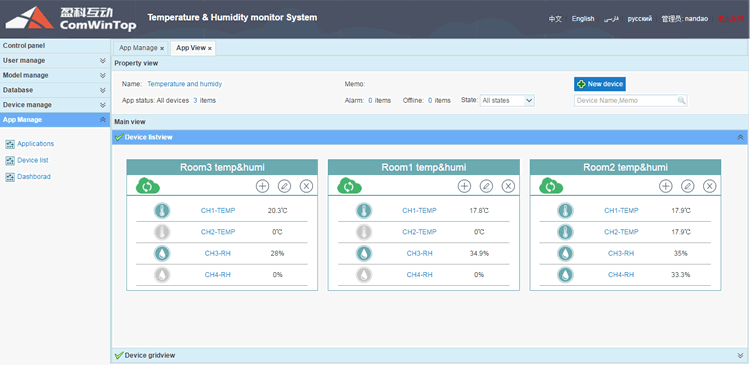Click the delete X icon on Room3 card
Screen dimensions: 750x365
(x=306, y=186)
